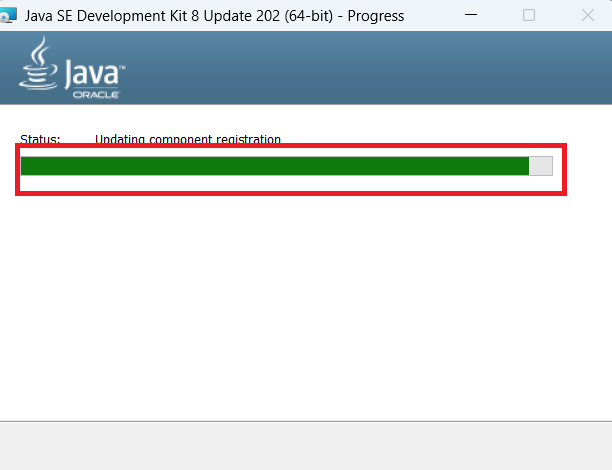Click the 'Status:' label

[40, 139]
